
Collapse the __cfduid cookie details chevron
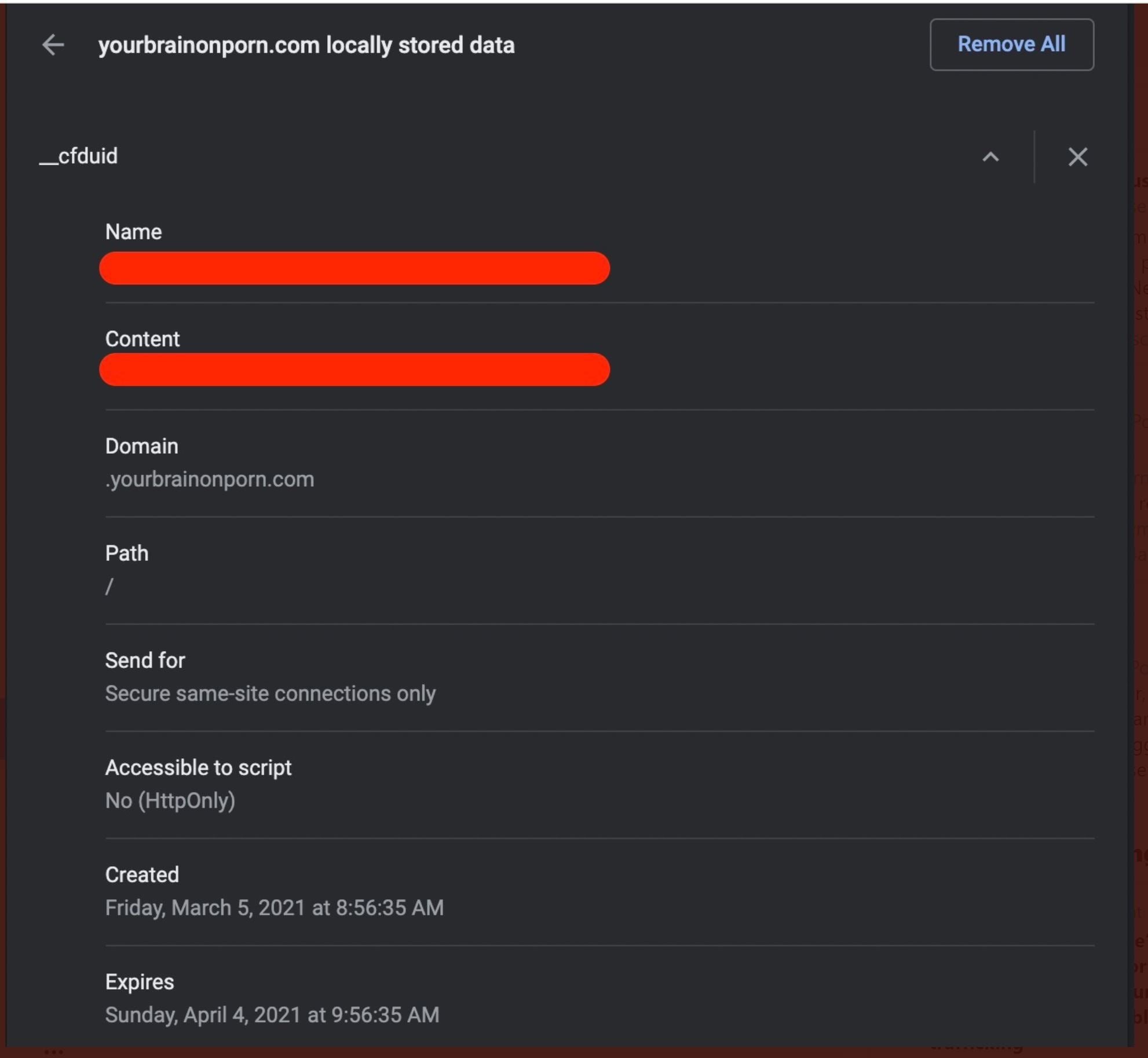990,157
